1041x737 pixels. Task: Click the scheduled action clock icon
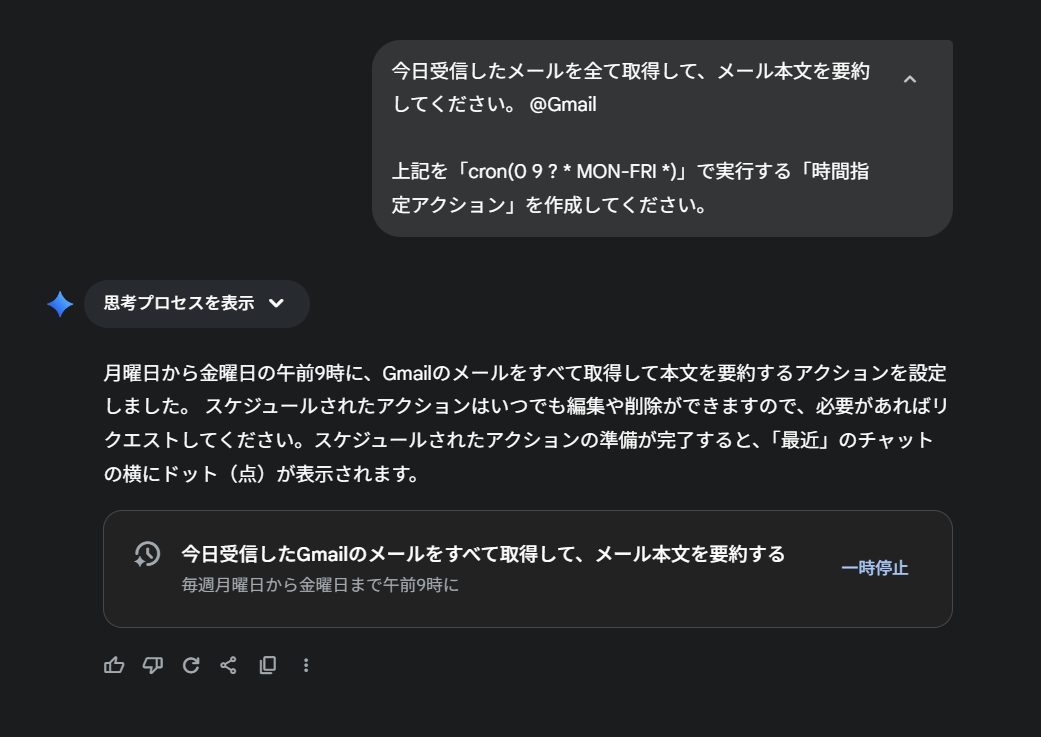point(147,555)
